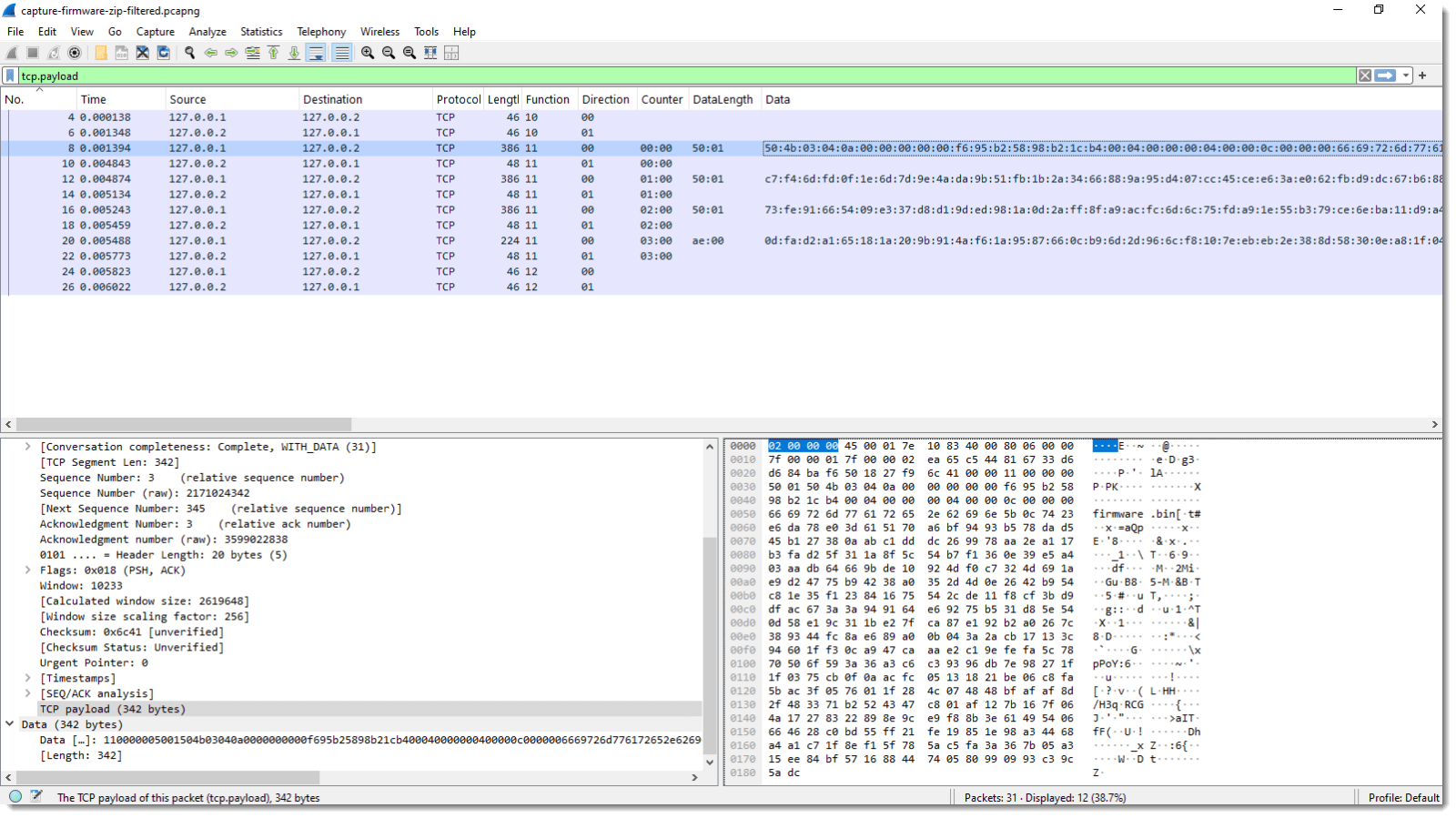Click the Counter column header
Viewport: 1456px width, 818px height.
662,99
